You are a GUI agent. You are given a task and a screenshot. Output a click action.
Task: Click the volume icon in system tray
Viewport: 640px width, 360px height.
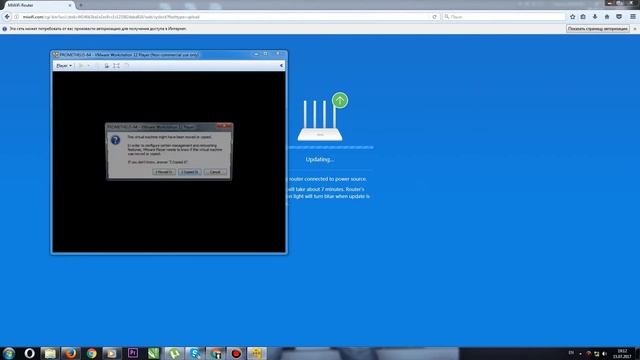tap(604, 353)
